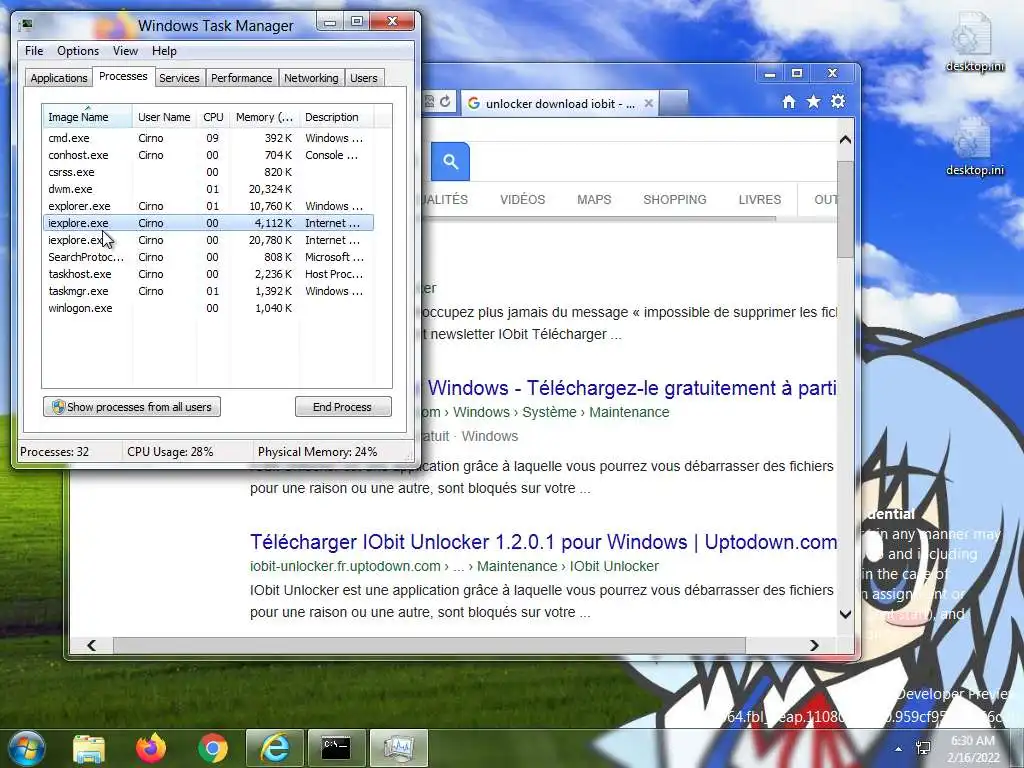Click the browser Home icon
The width and height of the screenshot is (1024, 768).
point(789,102)
